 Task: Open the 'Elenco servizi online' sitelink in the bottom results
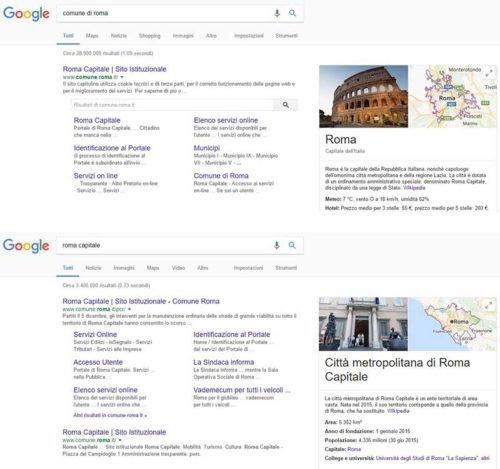coord(105,390)
